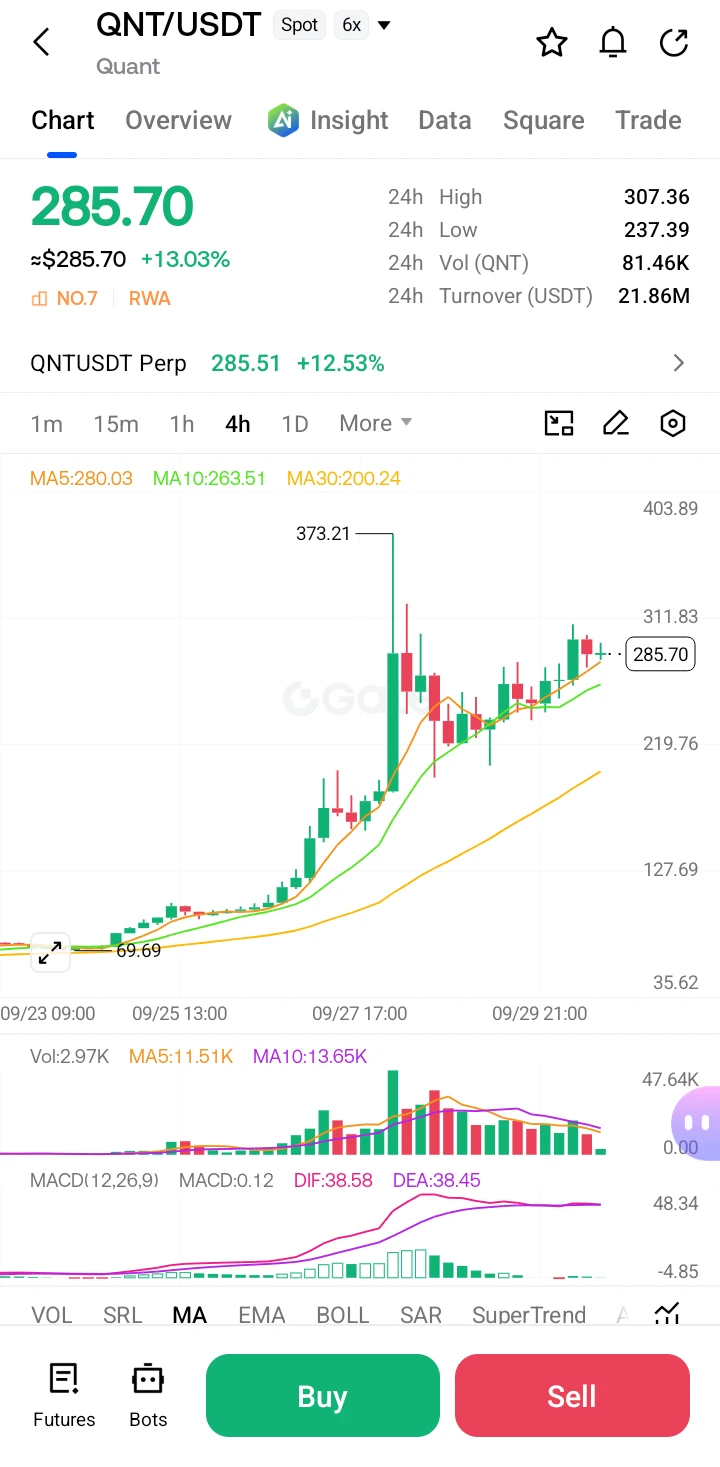
Task: Select the 1D timeframe
Action: click(295, 424)
